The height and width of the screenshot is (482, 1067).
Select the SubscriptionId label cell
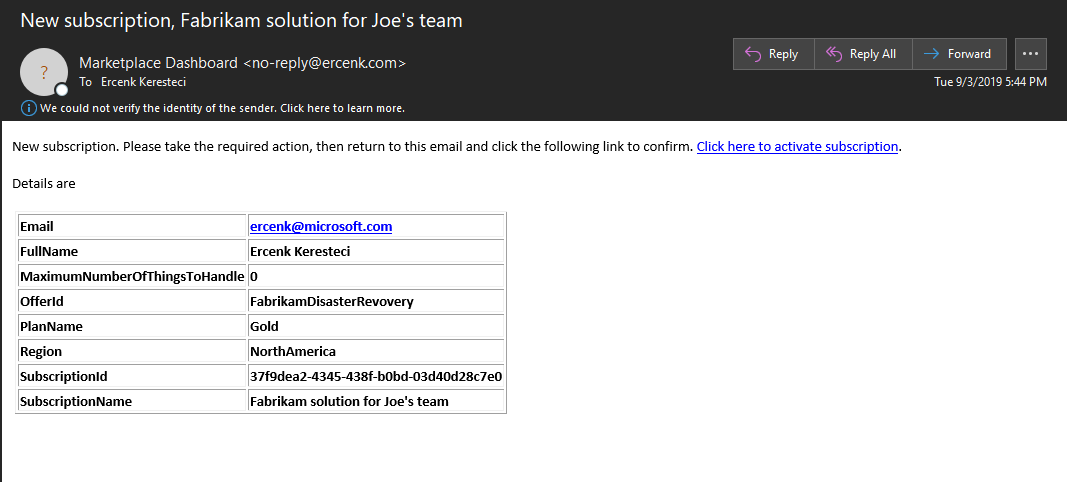(132, 376)
